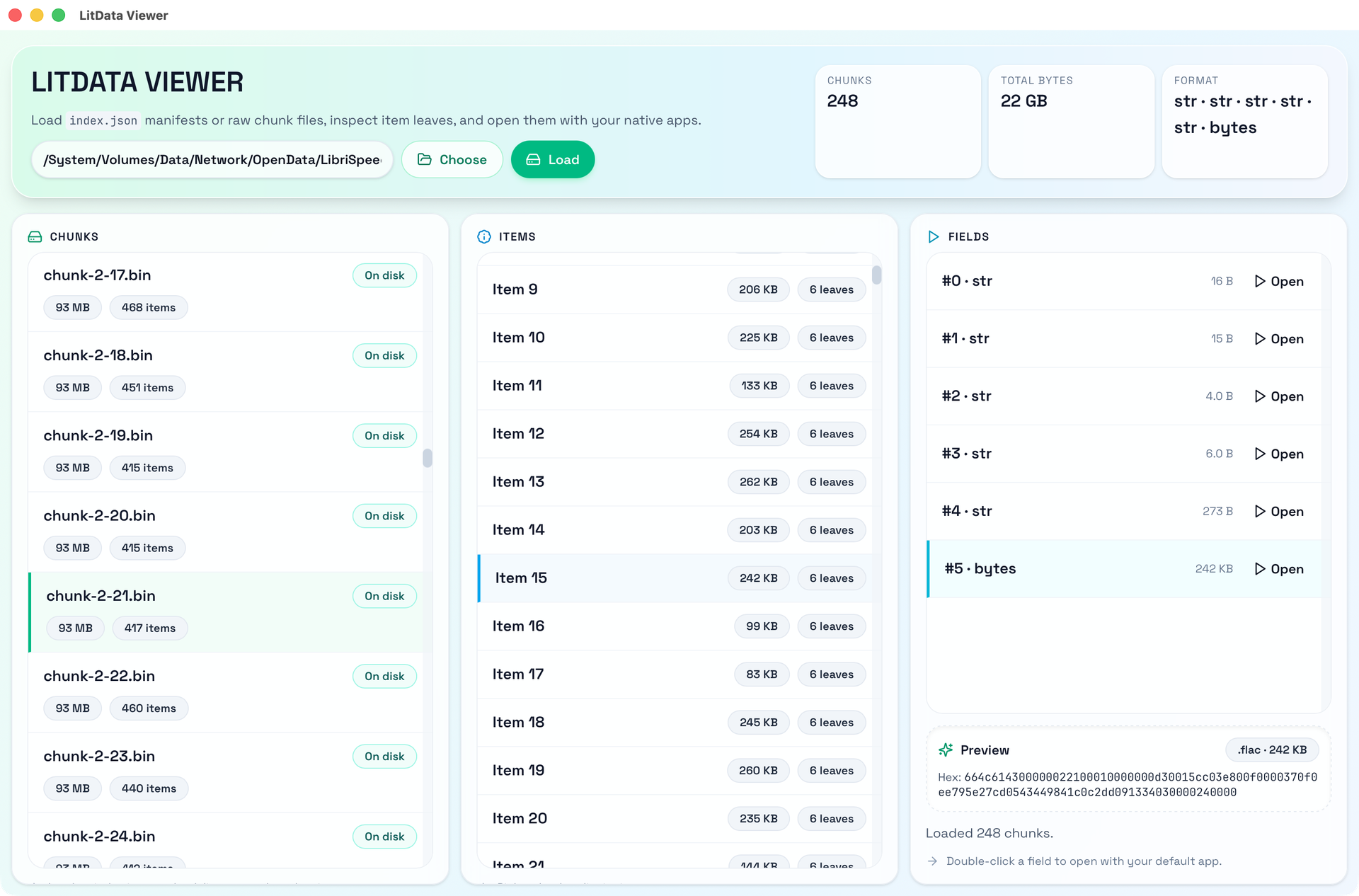
Task: Click the Preview sparkle icon
Action: [x=946, y=749]
